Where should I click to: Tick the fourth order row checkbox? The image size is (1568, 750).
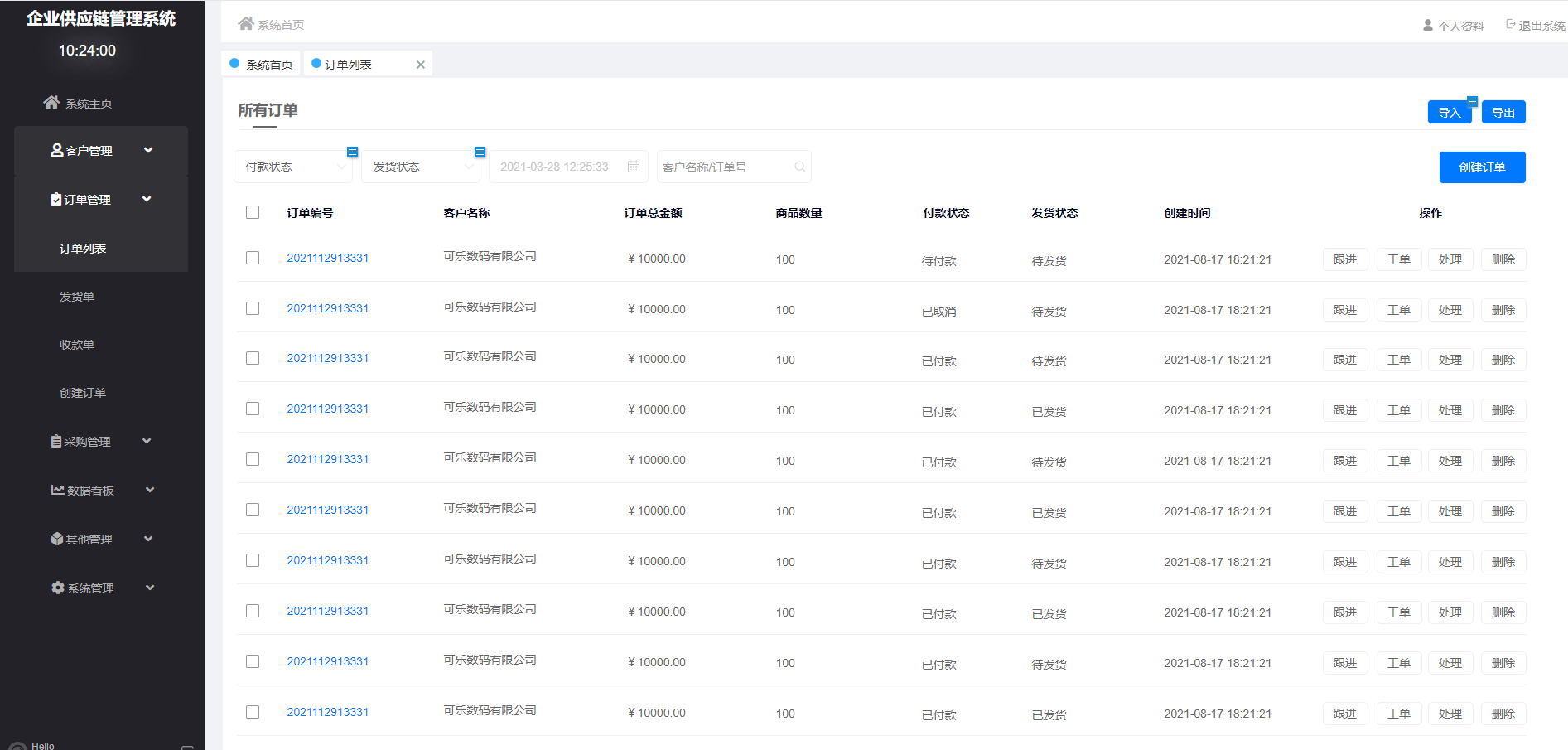(x=253, y=409)
